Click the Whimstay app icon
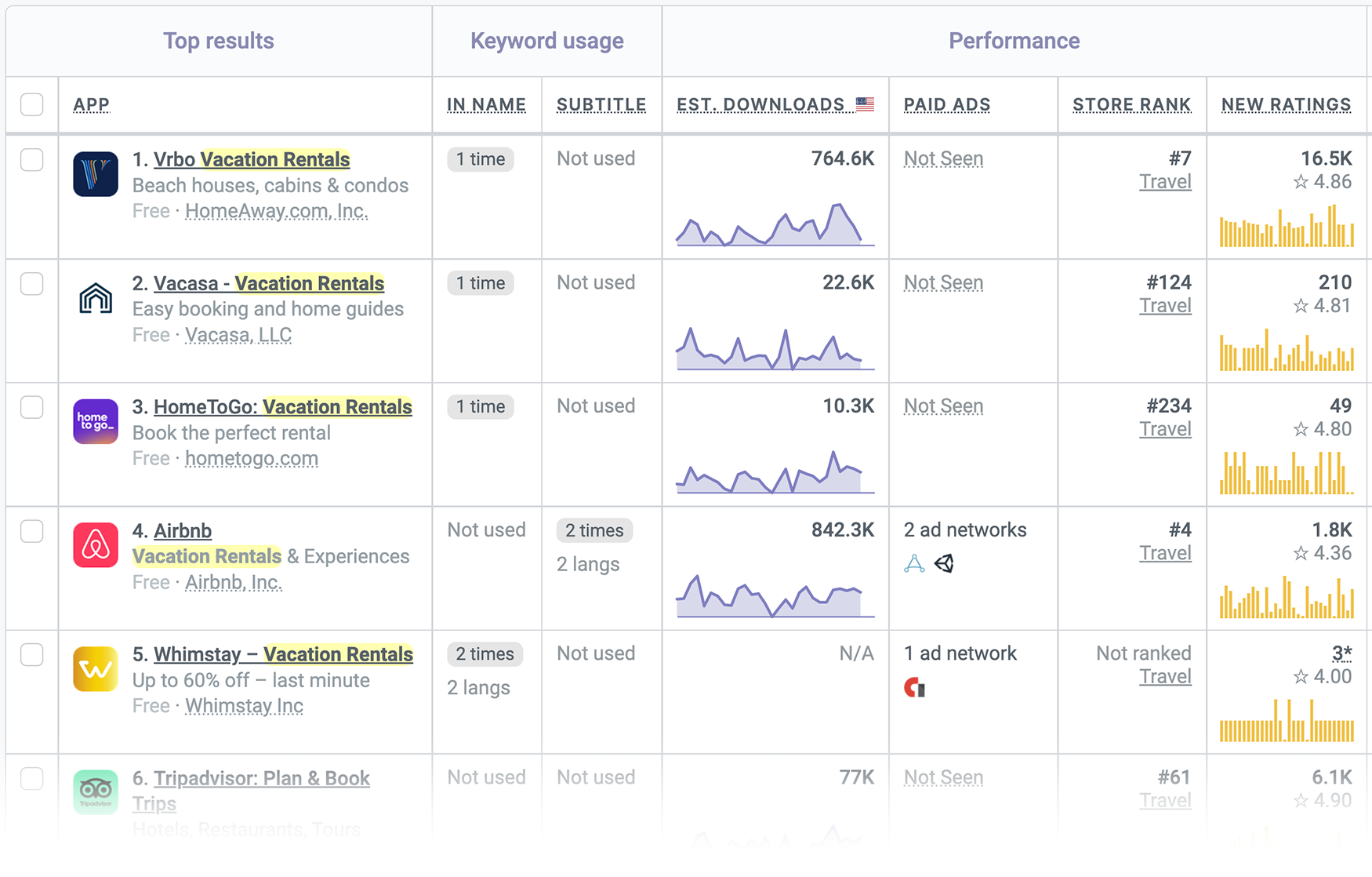 95,668
